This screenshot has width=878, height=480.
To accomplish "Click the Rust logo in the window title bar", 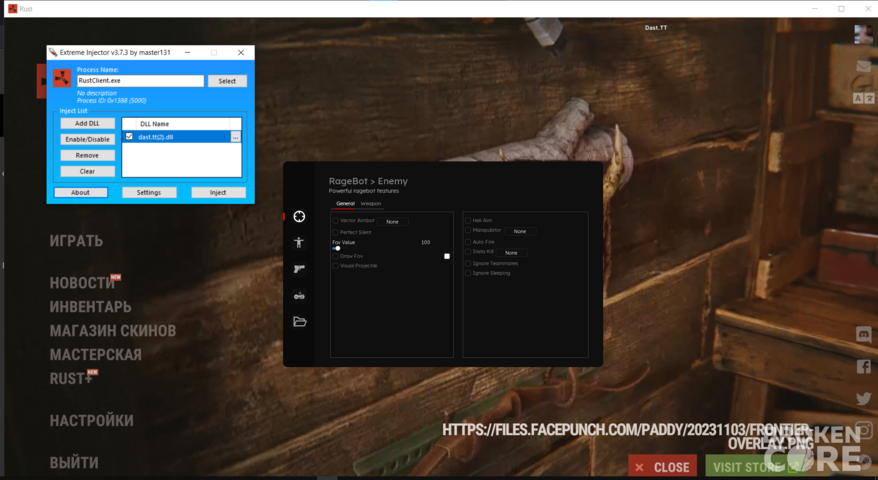I will pos(12,8).
